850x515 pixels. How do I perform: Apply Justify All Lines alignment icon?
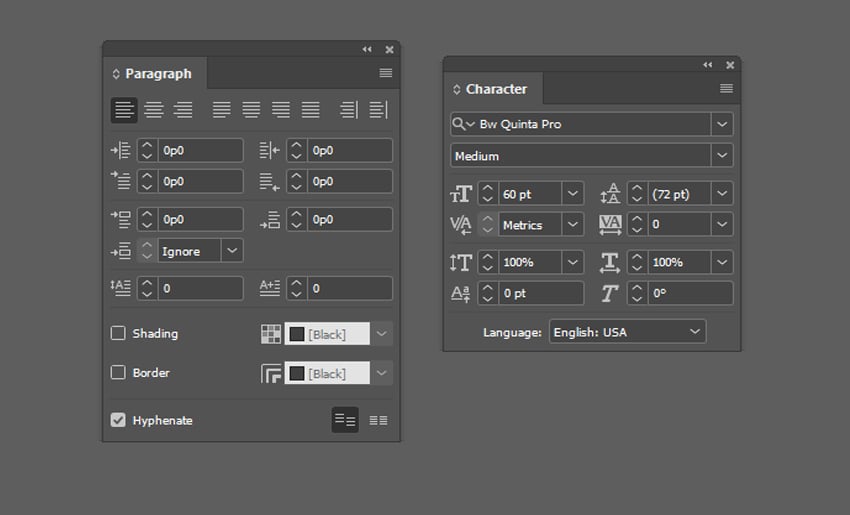[311, 110]
